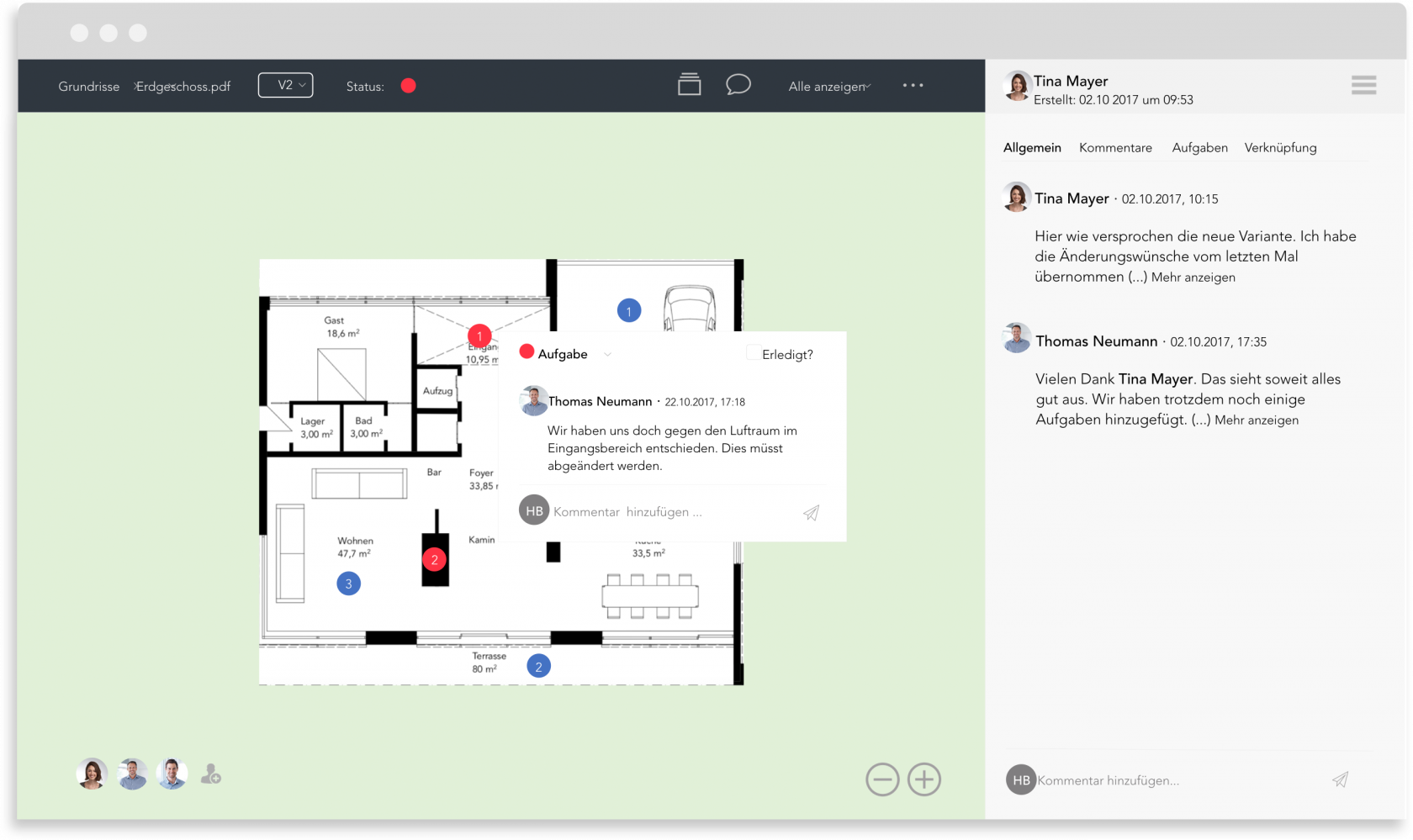Switch to the Aufgaben tab

1199,148
